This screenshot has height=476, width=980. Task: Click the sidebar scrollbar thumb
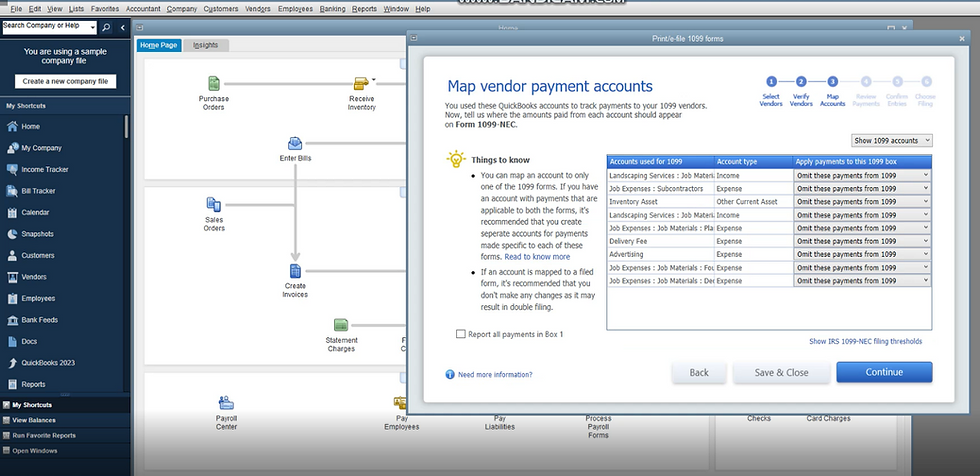point(127,126)
